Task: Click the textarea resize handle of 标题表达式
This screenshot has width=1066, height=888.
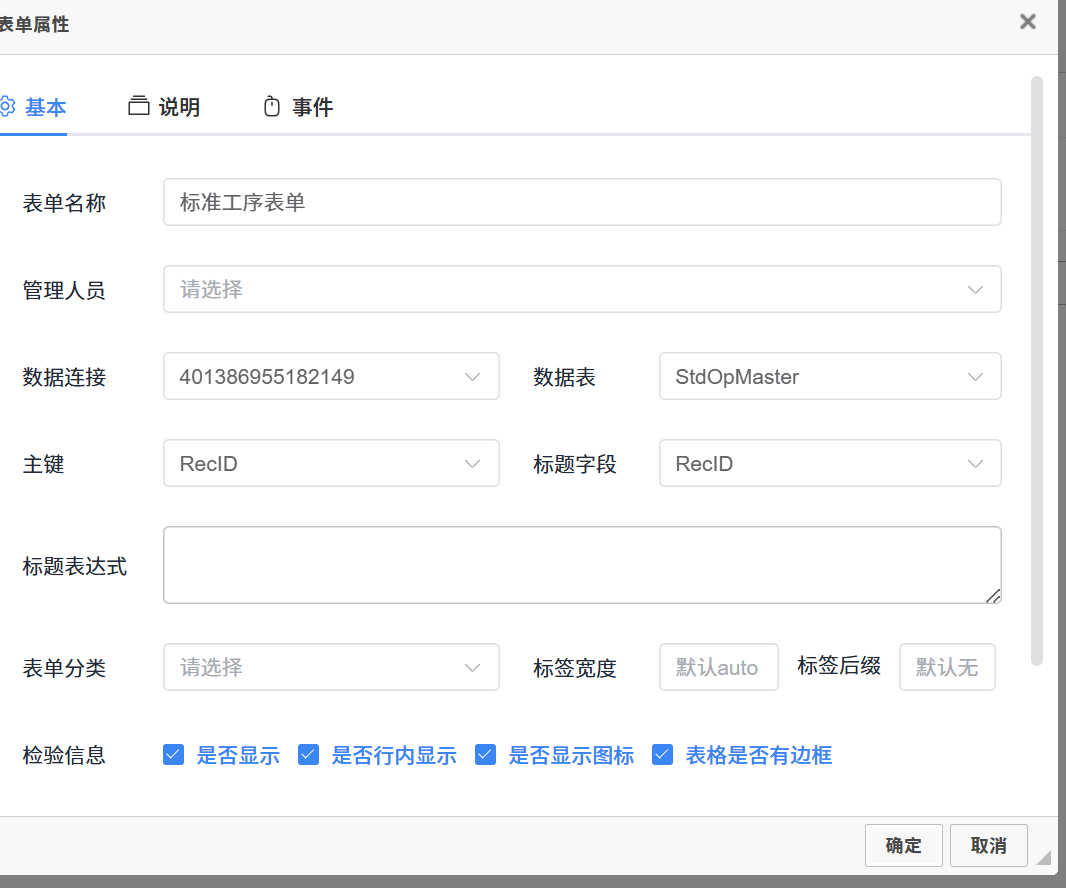Action: 992,595
